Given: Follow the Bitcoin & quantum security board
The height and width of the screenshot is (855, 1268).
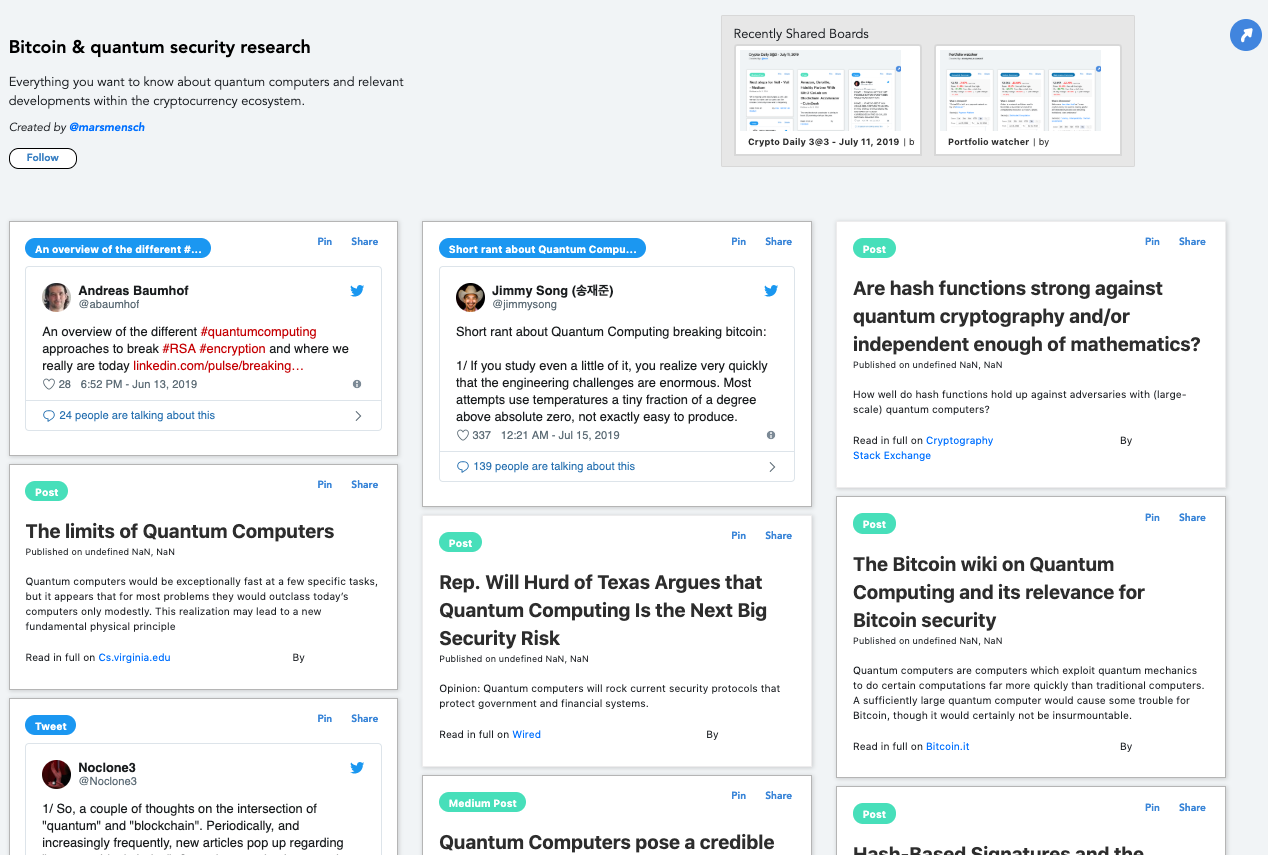Looking at the screenshot, I should pos(43,158).
